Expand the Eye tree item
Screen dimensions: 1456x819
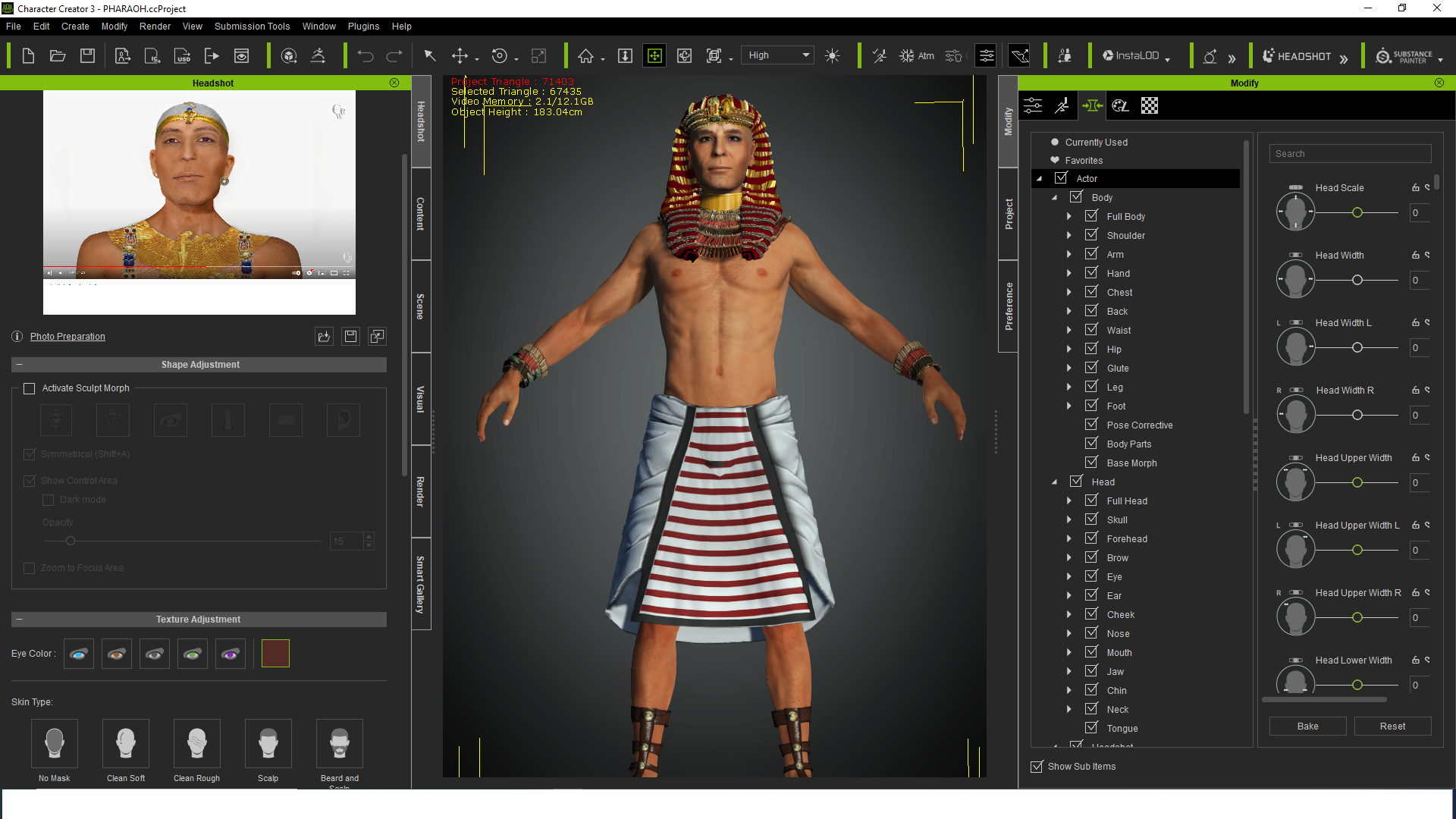pyautogui.click(x=1069, y=576)
